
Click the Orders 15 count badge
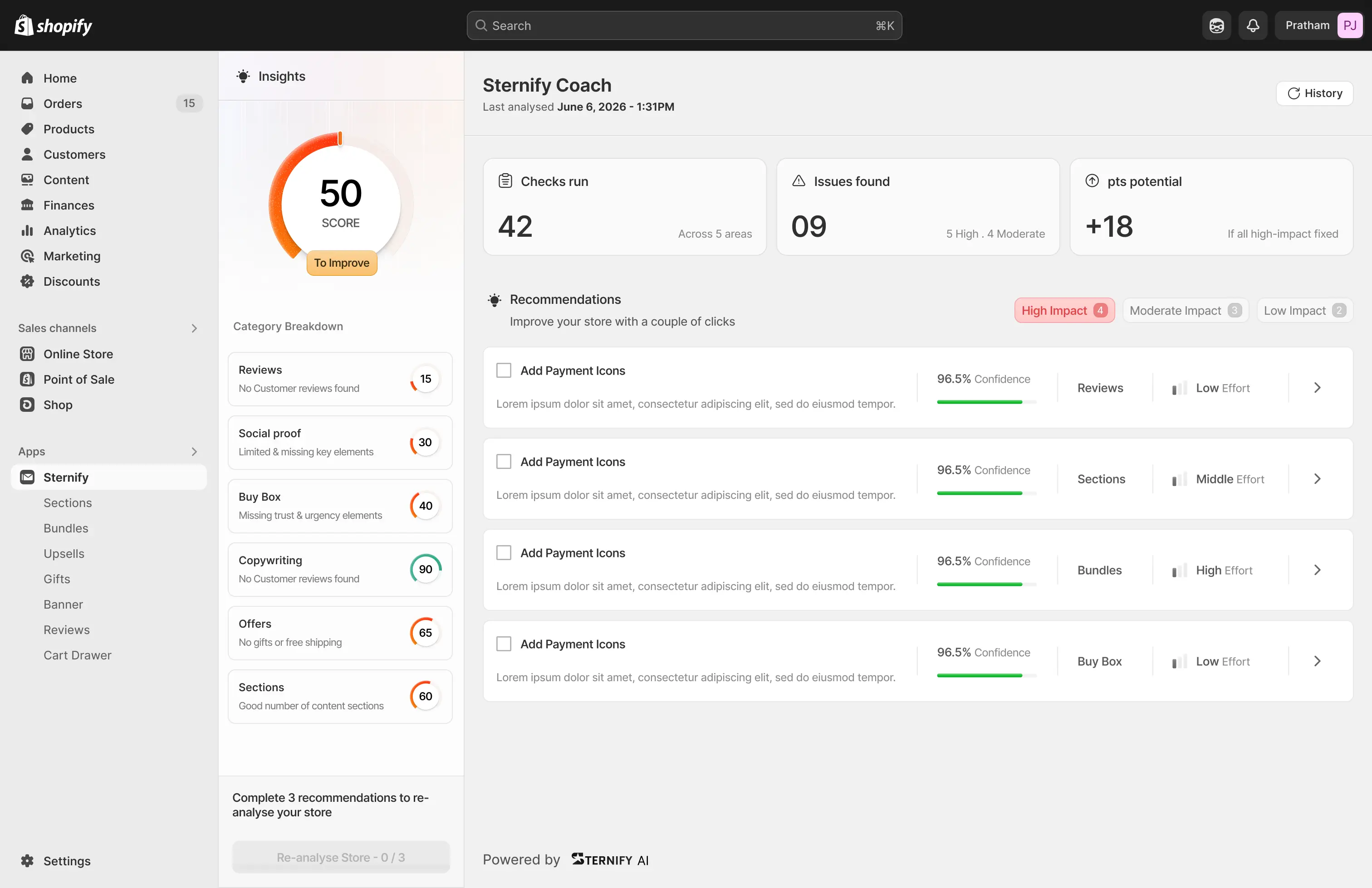coord(189,103)
